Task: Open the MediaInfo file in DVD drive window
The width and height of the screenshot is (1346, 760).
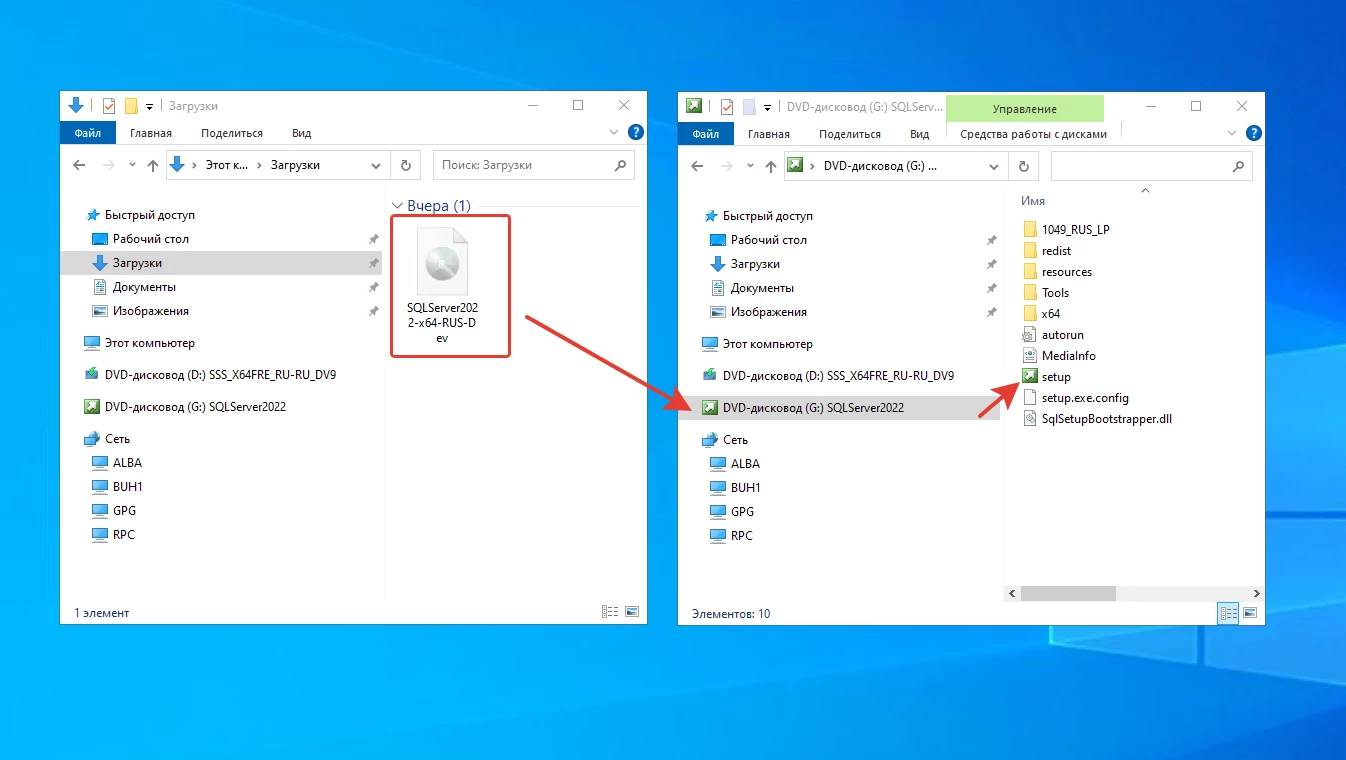Action: pos(1068,356)
